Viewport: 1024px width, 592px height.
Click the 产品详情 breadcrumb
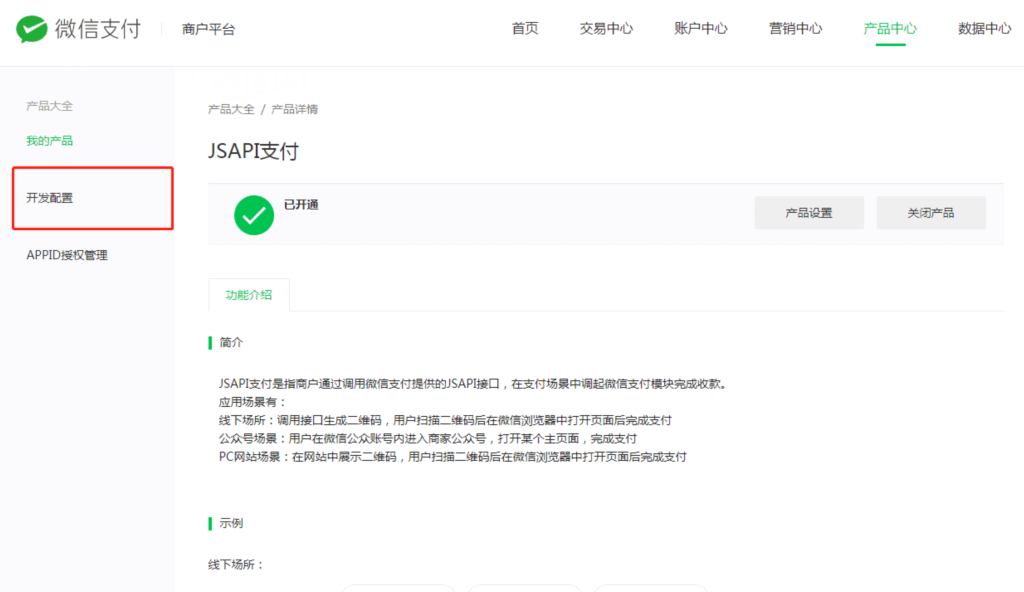(x=295, y=109)
